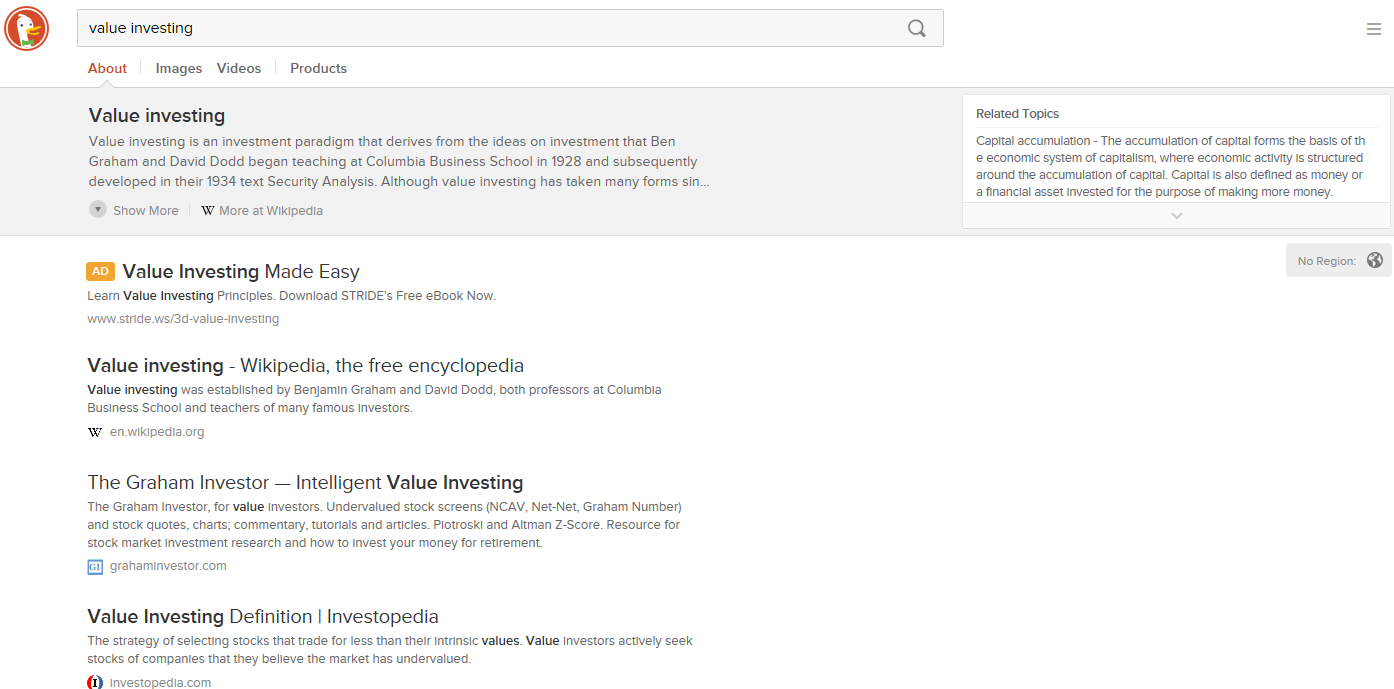
Task: Follow the More at Wikipedia link
Action: pos(271,211)
